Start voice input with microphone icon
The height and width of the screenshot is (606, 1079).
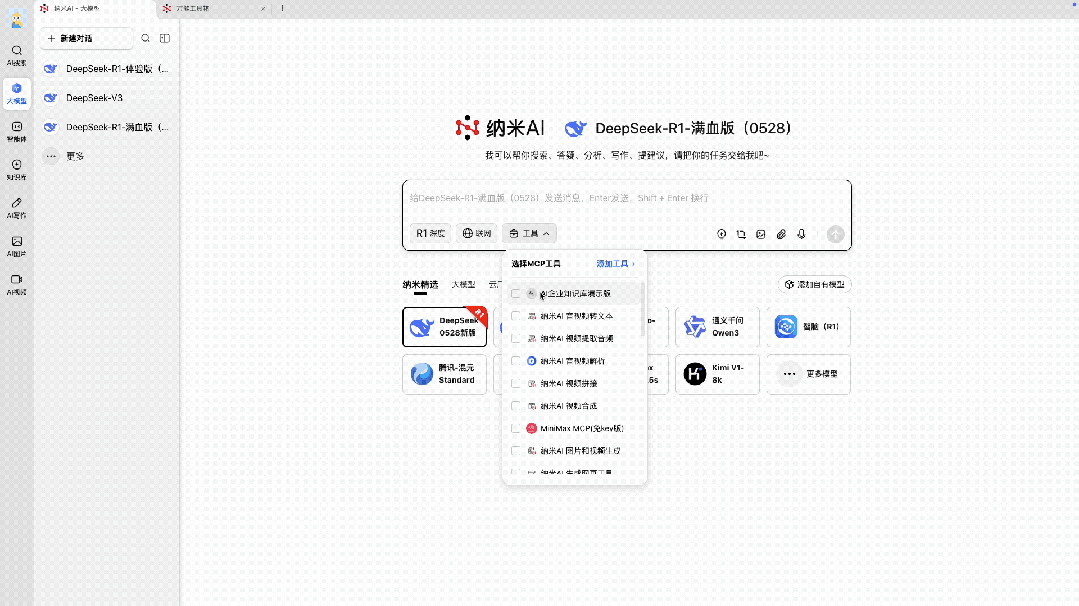click(x=801, y=234)
